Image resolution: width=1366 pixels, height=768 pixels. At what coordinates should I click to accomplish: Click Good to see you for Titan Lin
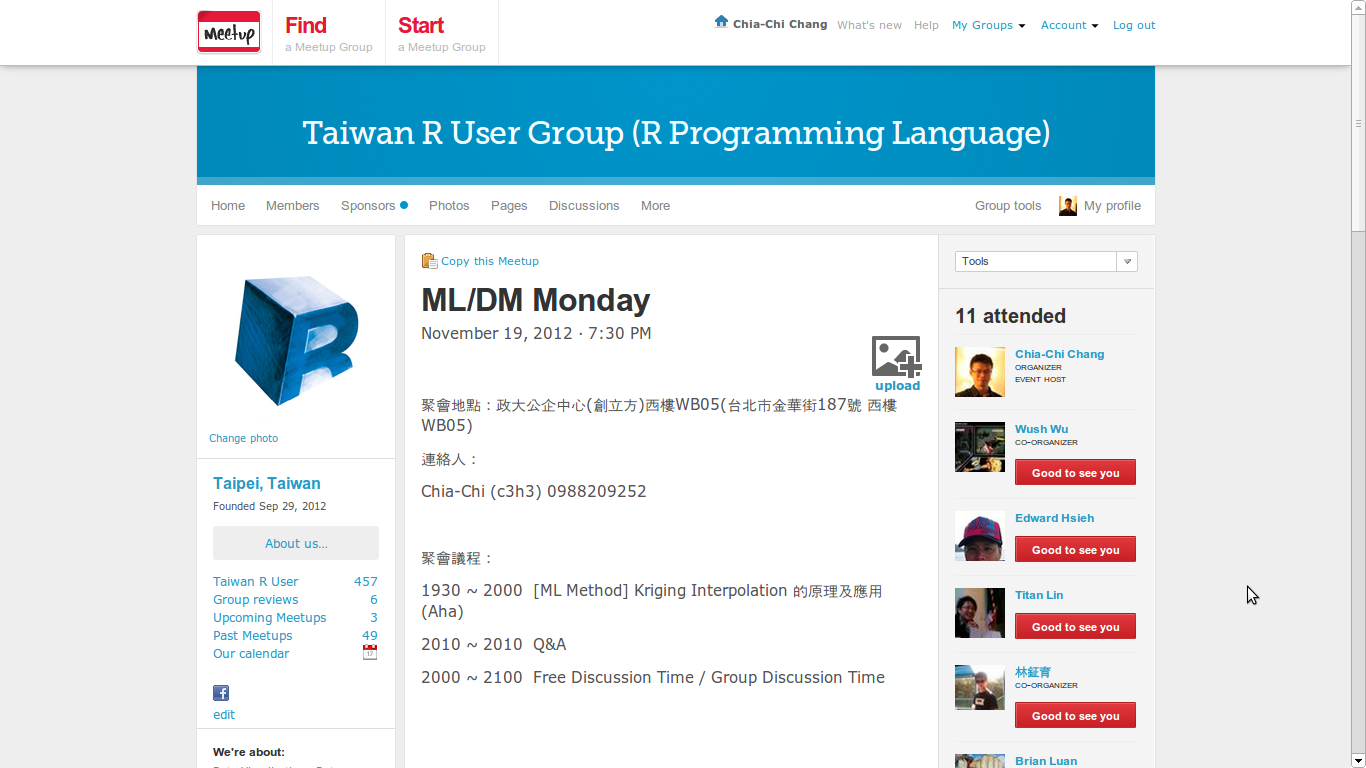1075,627
